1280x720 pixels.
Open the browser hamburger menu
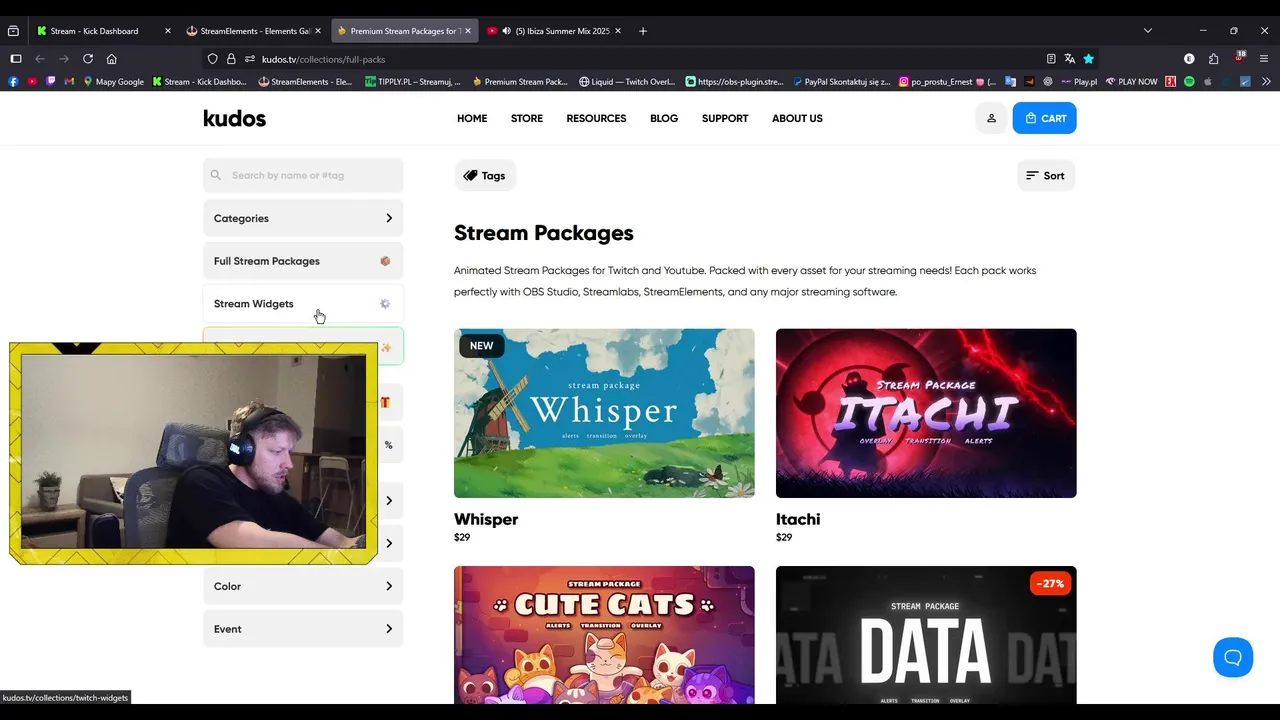pyautogui.click(x=1265, y=59)
